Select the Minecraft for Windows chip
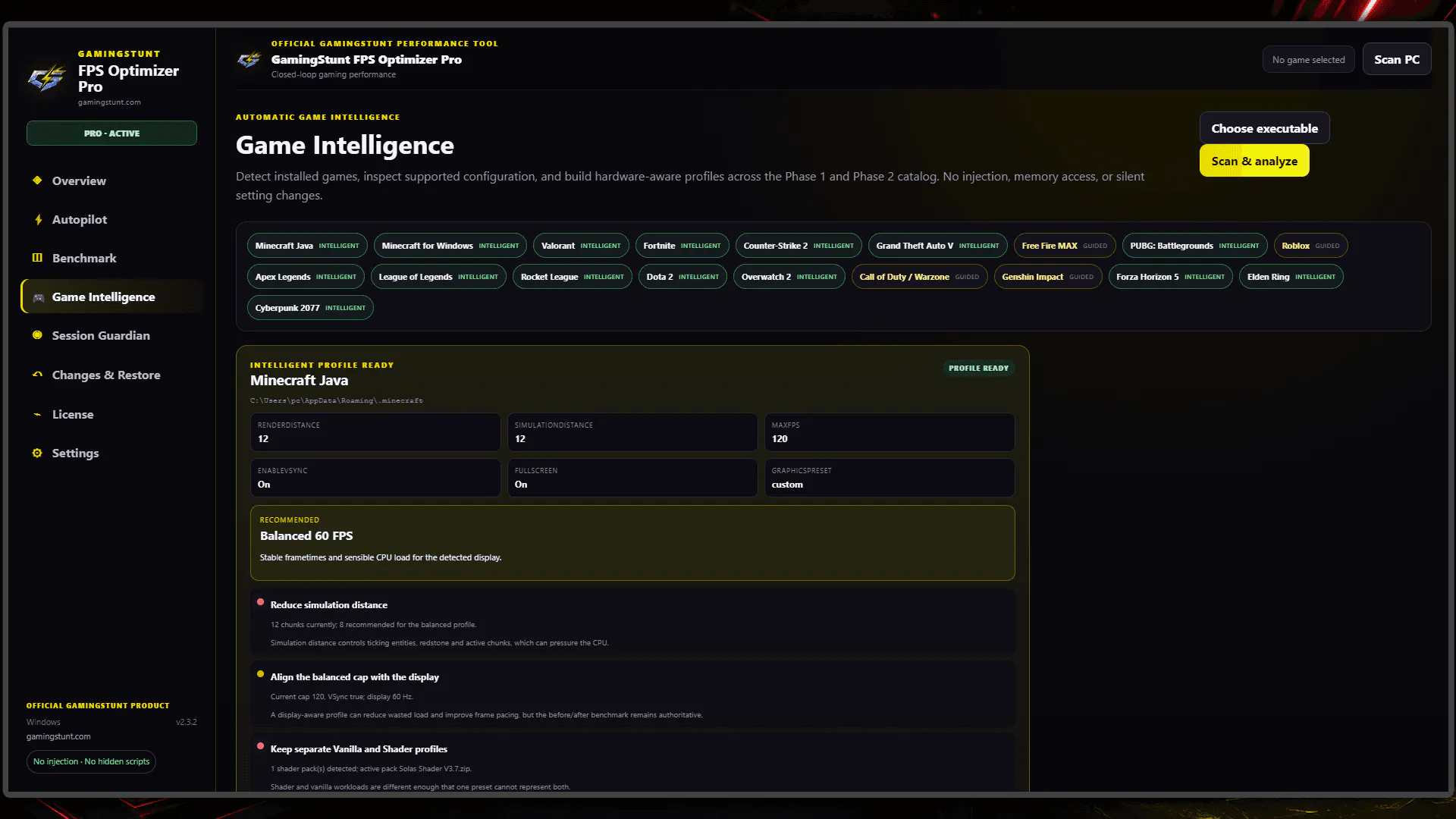This screenshot has width=1456, height=819. point(450,246)
